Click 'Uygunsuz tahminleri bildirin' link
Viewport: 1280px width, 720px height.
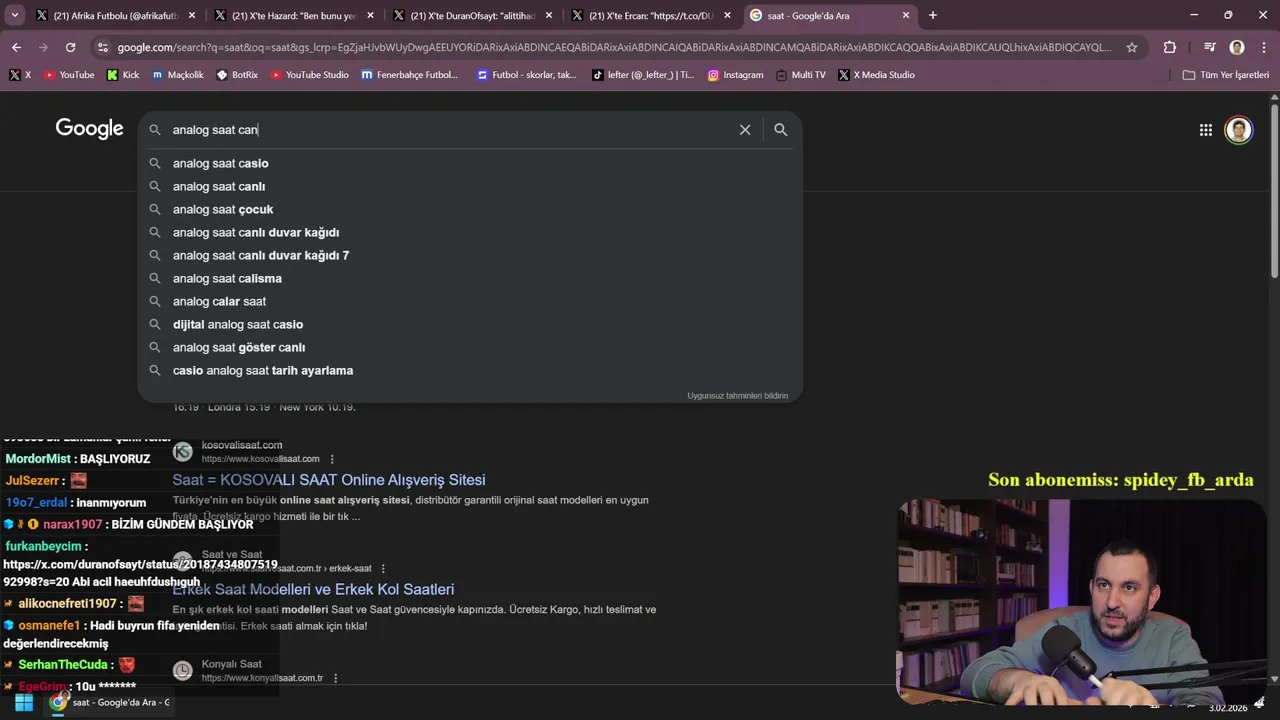pyautogui.click(x=737, y=396)
